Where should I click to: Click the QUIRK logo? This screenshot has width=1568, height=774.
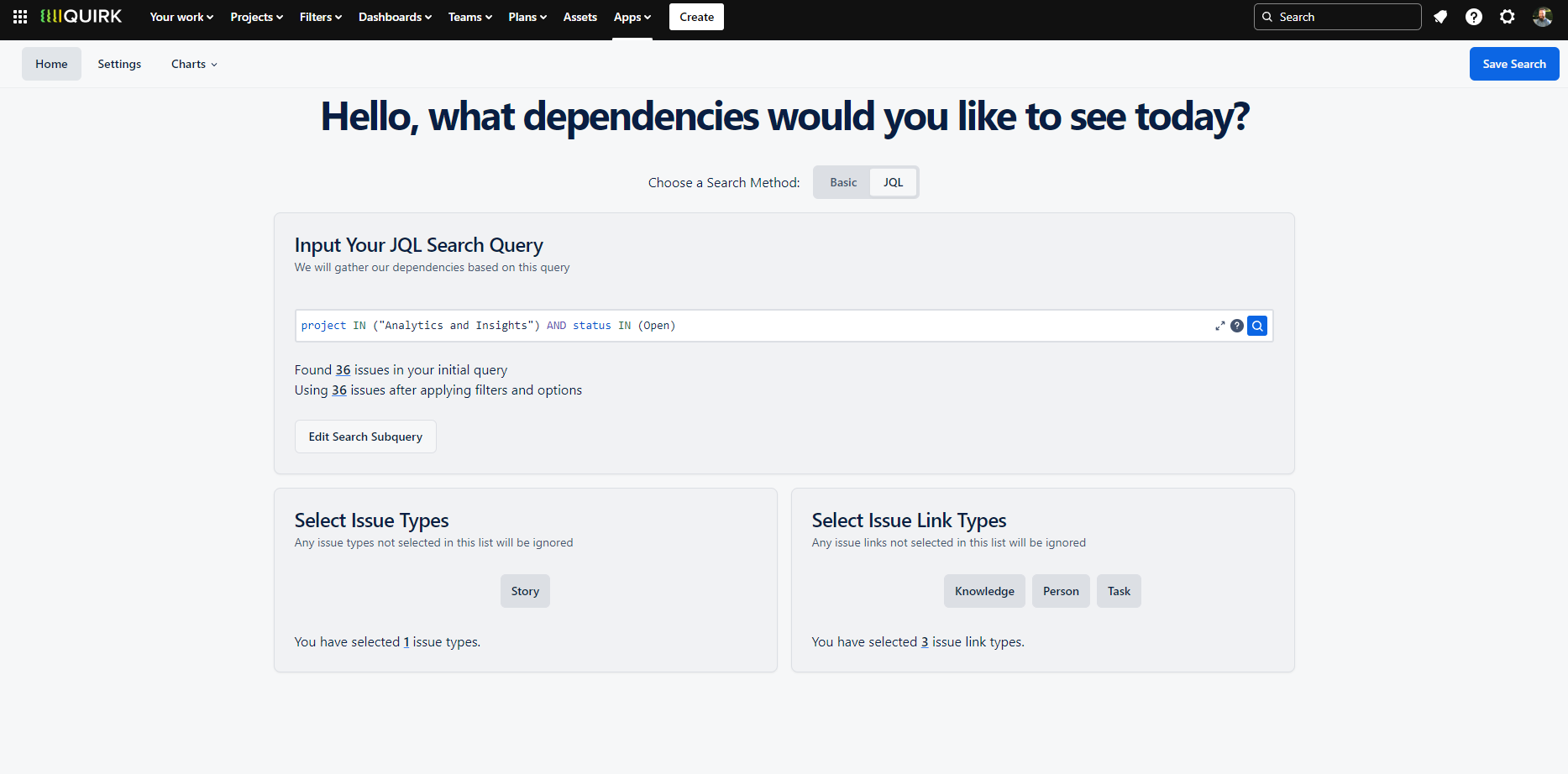pyautogui.click(x=81, y=17)
